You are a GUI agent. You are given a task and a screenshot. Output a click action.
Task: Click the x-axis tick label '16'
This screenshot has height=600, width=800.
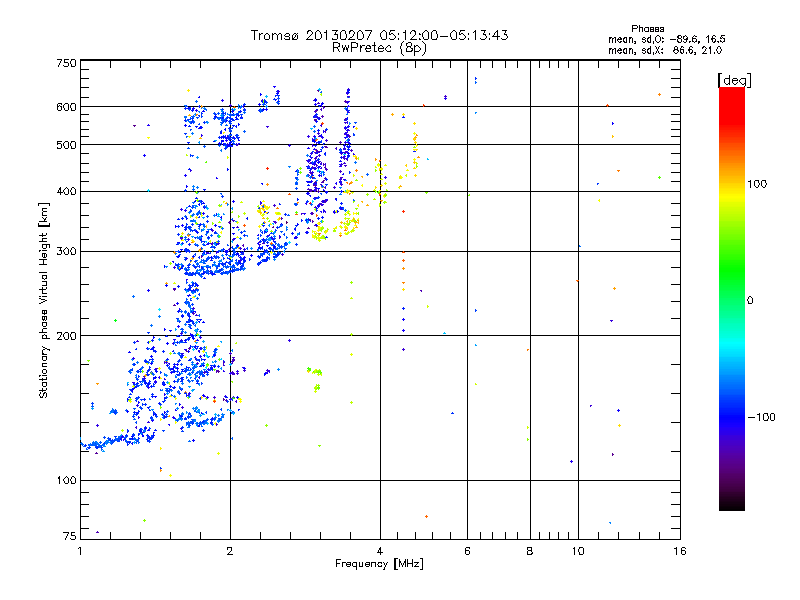click(x=680, y=551)
